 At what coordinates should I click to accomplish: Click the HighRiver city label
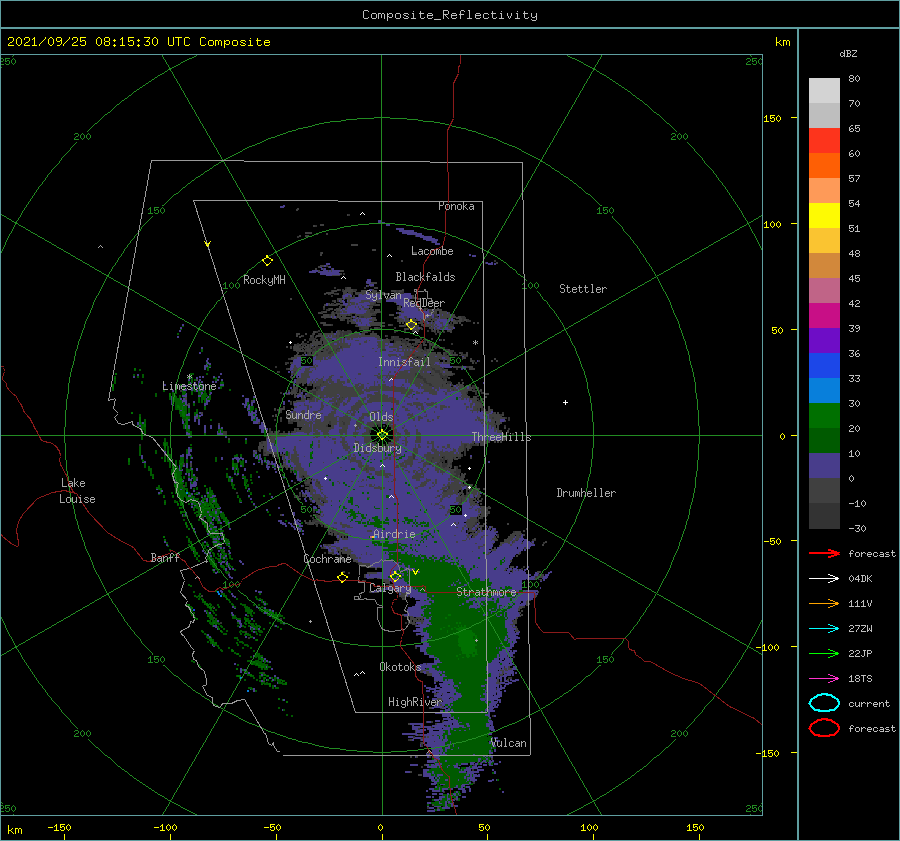[415, 702]
